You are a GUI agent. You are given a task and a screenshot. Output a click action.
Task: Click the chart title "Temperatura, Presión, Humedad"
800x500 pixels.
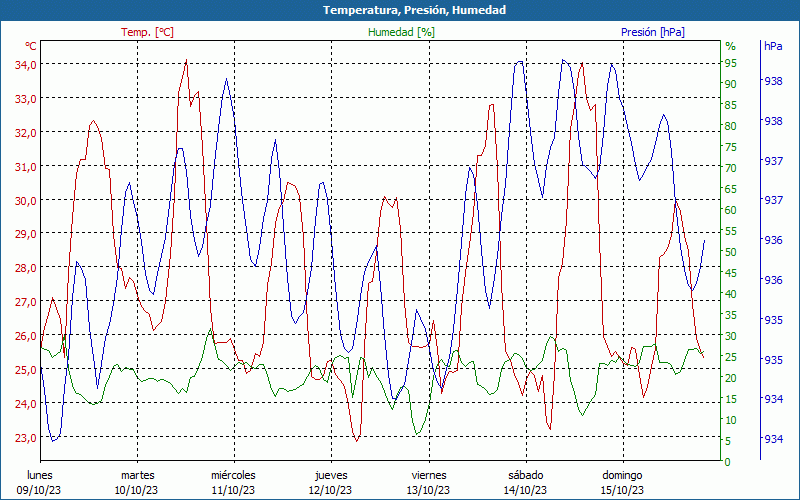pyautogui.click(x=414, y=10)
